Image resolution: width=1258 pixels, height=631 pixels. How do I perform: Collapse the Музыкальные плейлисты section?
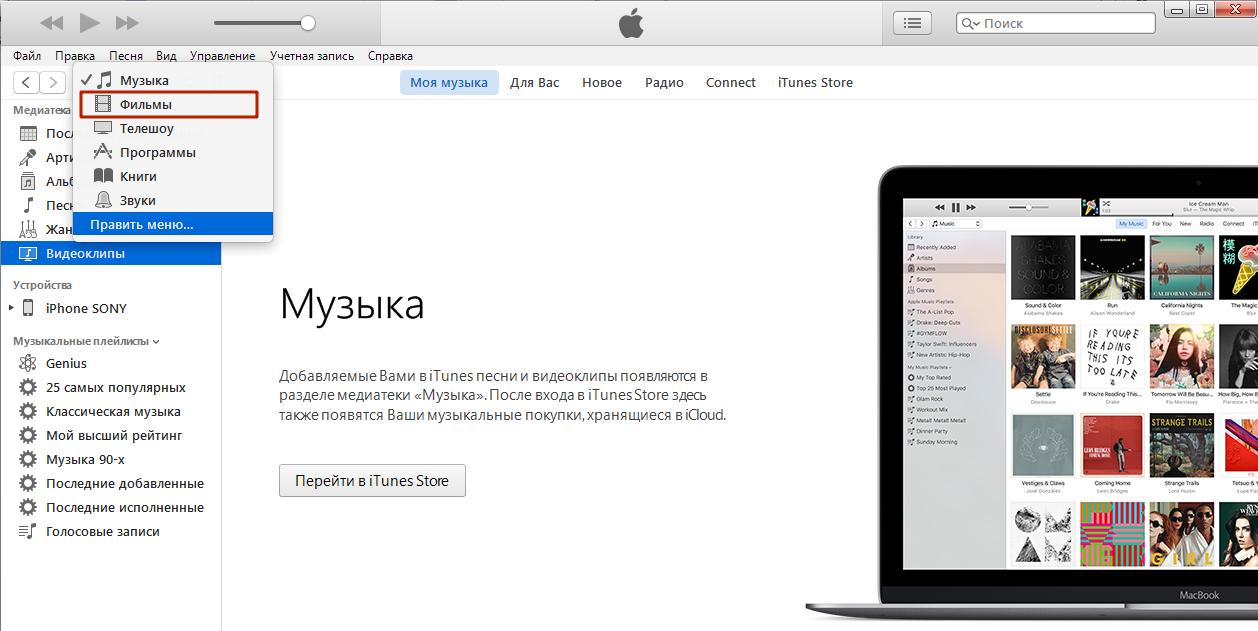[156, 342]
